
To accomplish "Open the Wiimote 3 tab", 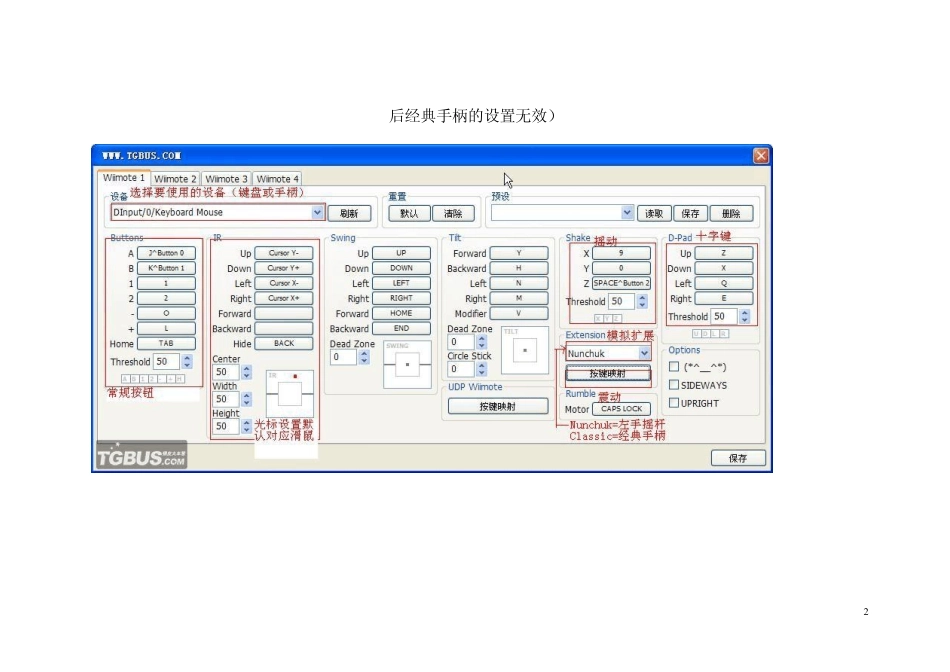I will 226,179.
